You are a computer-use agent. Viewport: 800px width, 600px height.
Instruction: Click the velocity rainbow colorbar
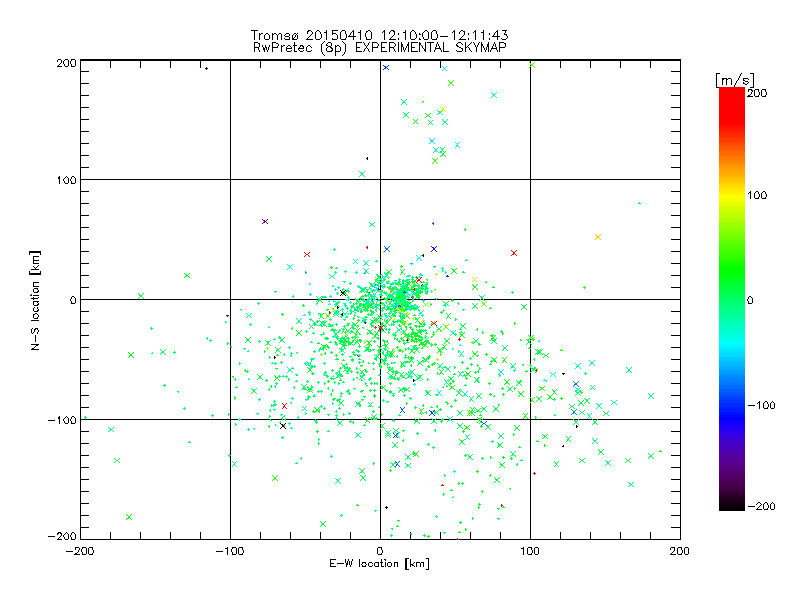[x=732, y=299]
